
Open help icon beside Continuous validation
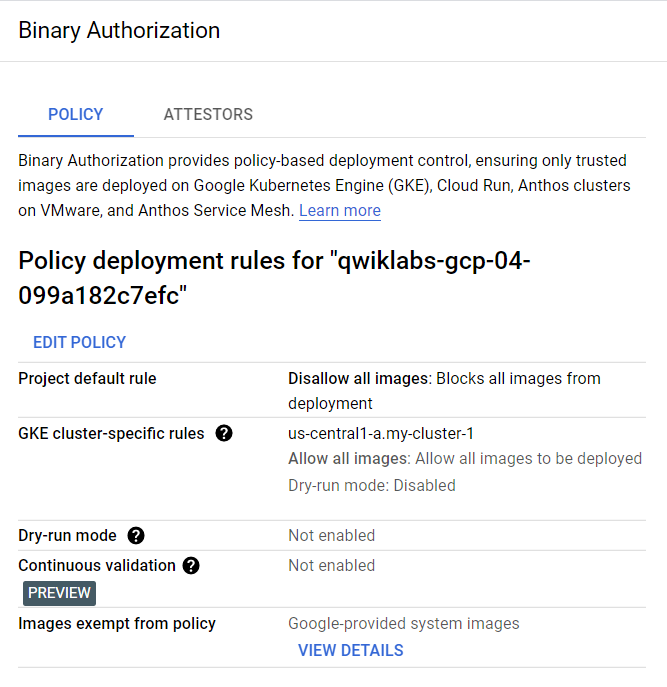click(x=191, y=566)
